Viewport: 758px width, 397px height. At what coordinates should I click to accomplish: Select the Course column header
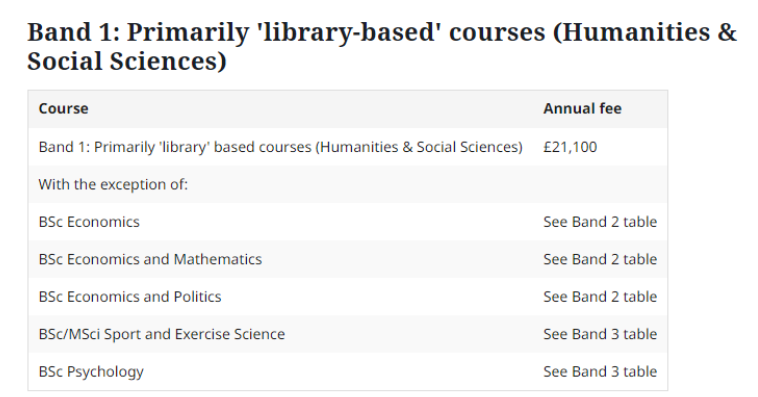[63, 108]
